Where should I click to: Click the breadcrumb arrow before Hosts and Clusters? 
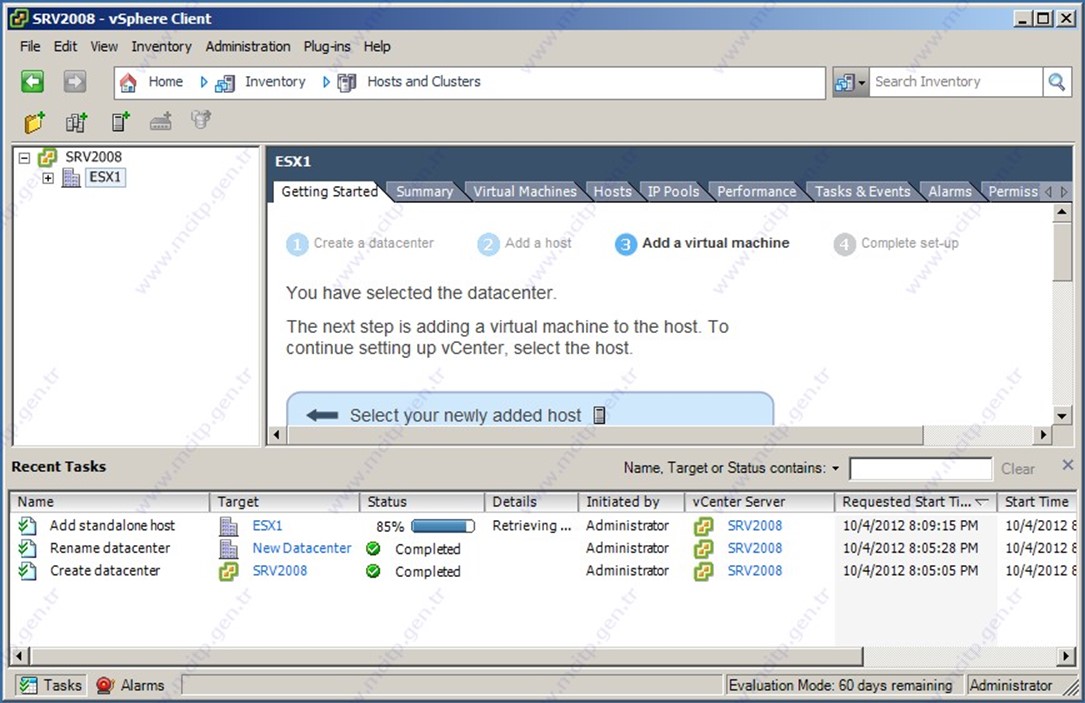(326, 82)
